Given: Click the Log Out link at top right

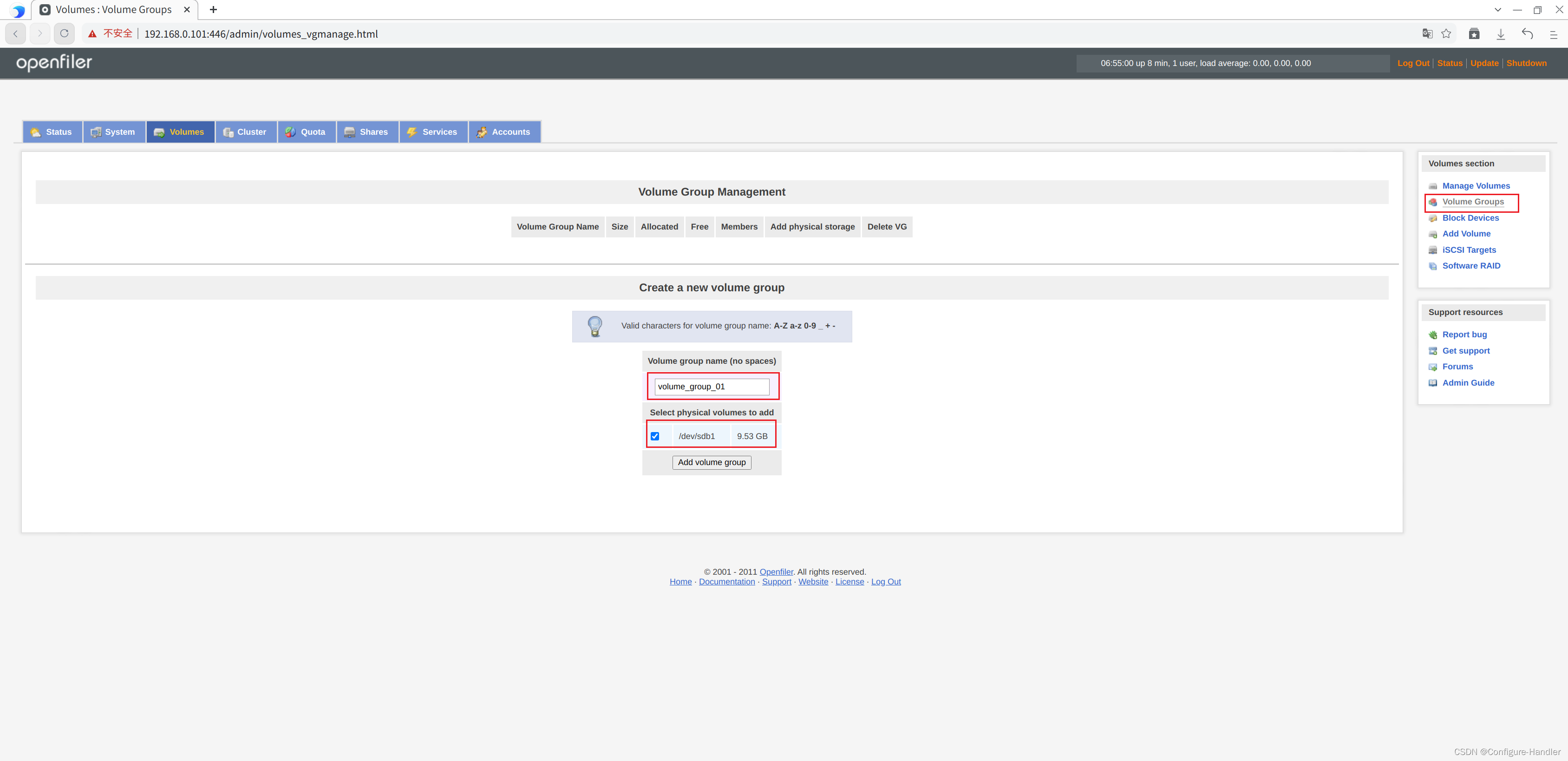Looking at the screenshot, I should 1413,63.
